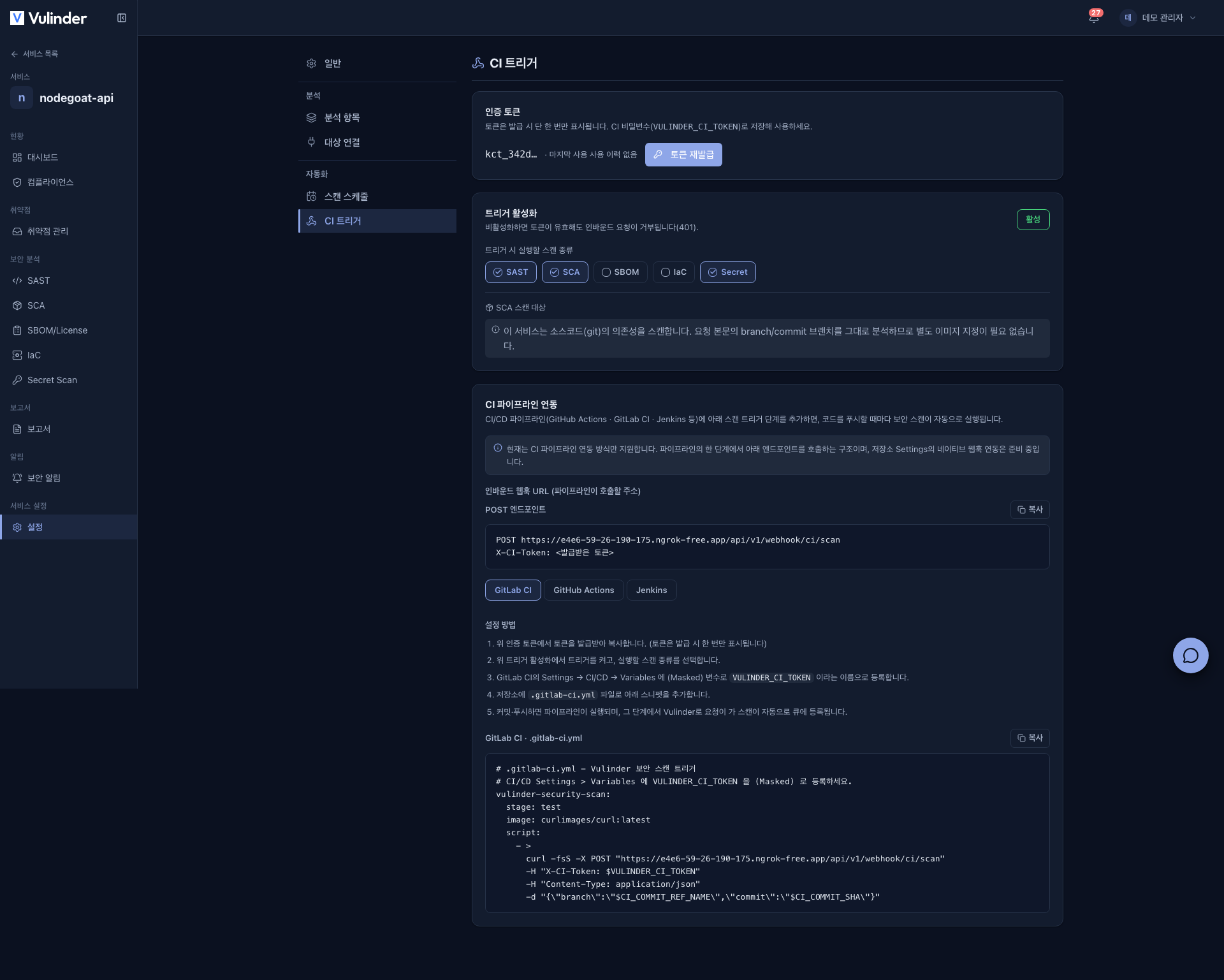The height and width of the screenshot is (980, 1224).
Task: Enable the IaC scan type chip
Action: tap(674, 272)
